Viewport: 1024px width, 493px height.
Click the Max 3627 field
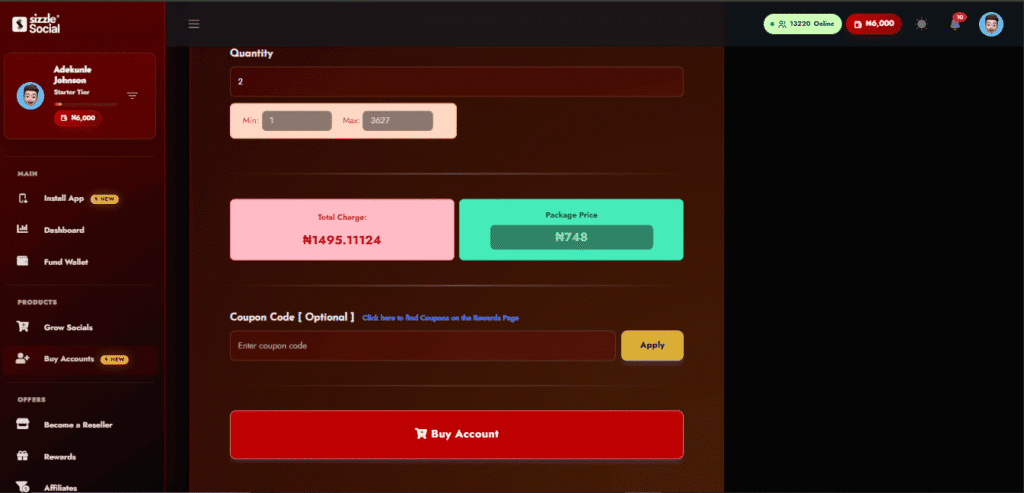coord(398,121)
